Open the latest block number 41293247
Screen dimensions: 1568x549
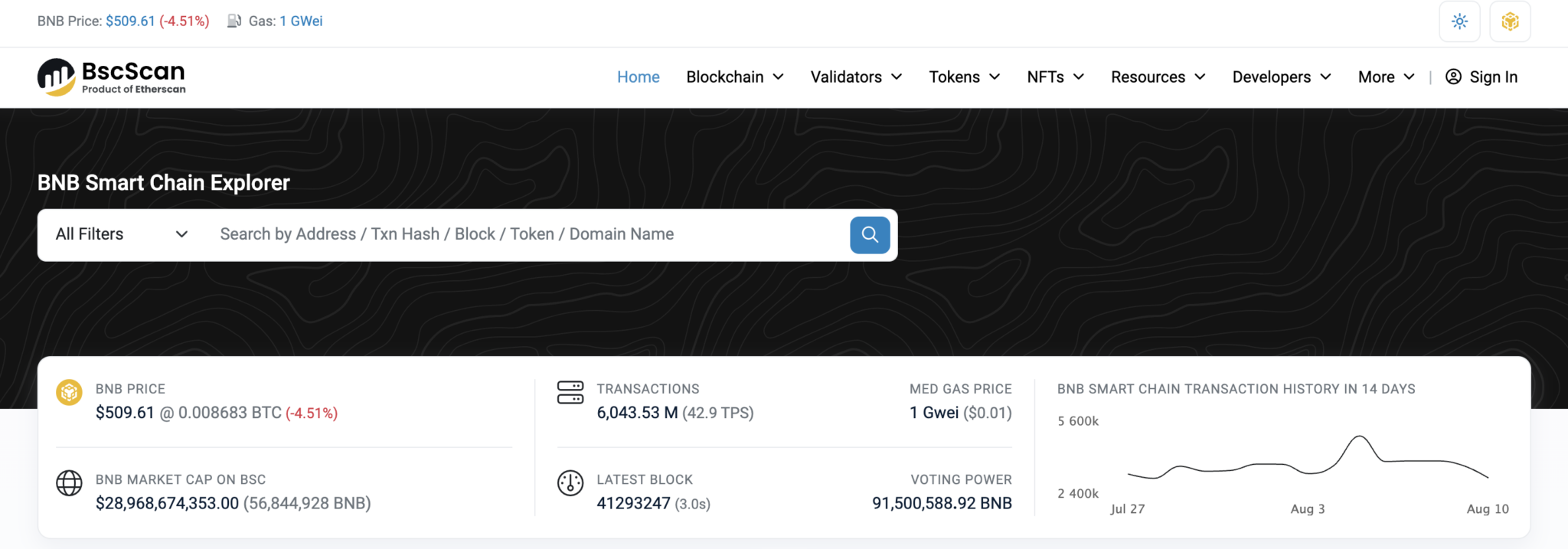tap(633, 504)
